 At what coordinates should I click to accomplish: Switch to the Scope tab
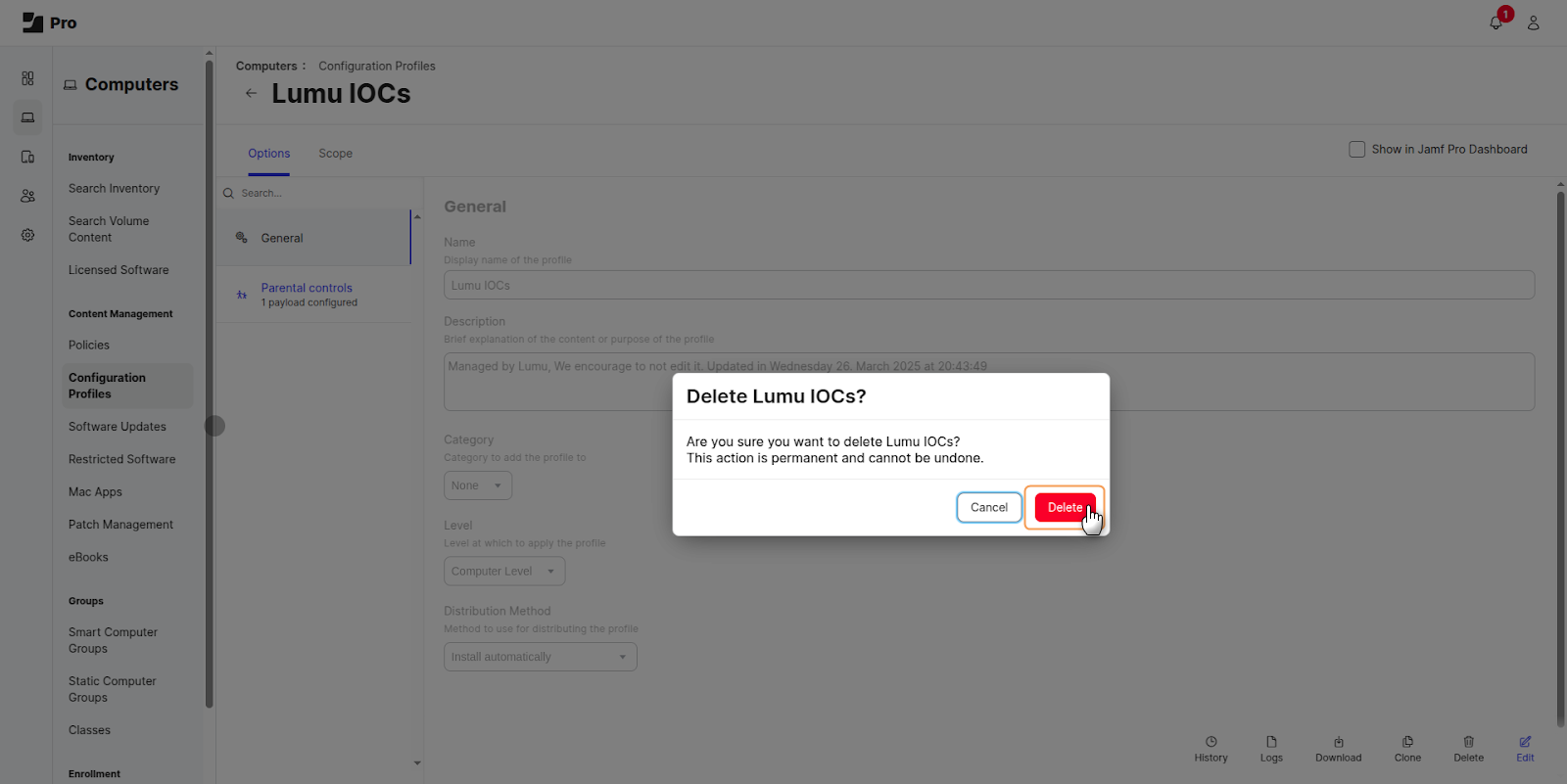tap(335, 154)
